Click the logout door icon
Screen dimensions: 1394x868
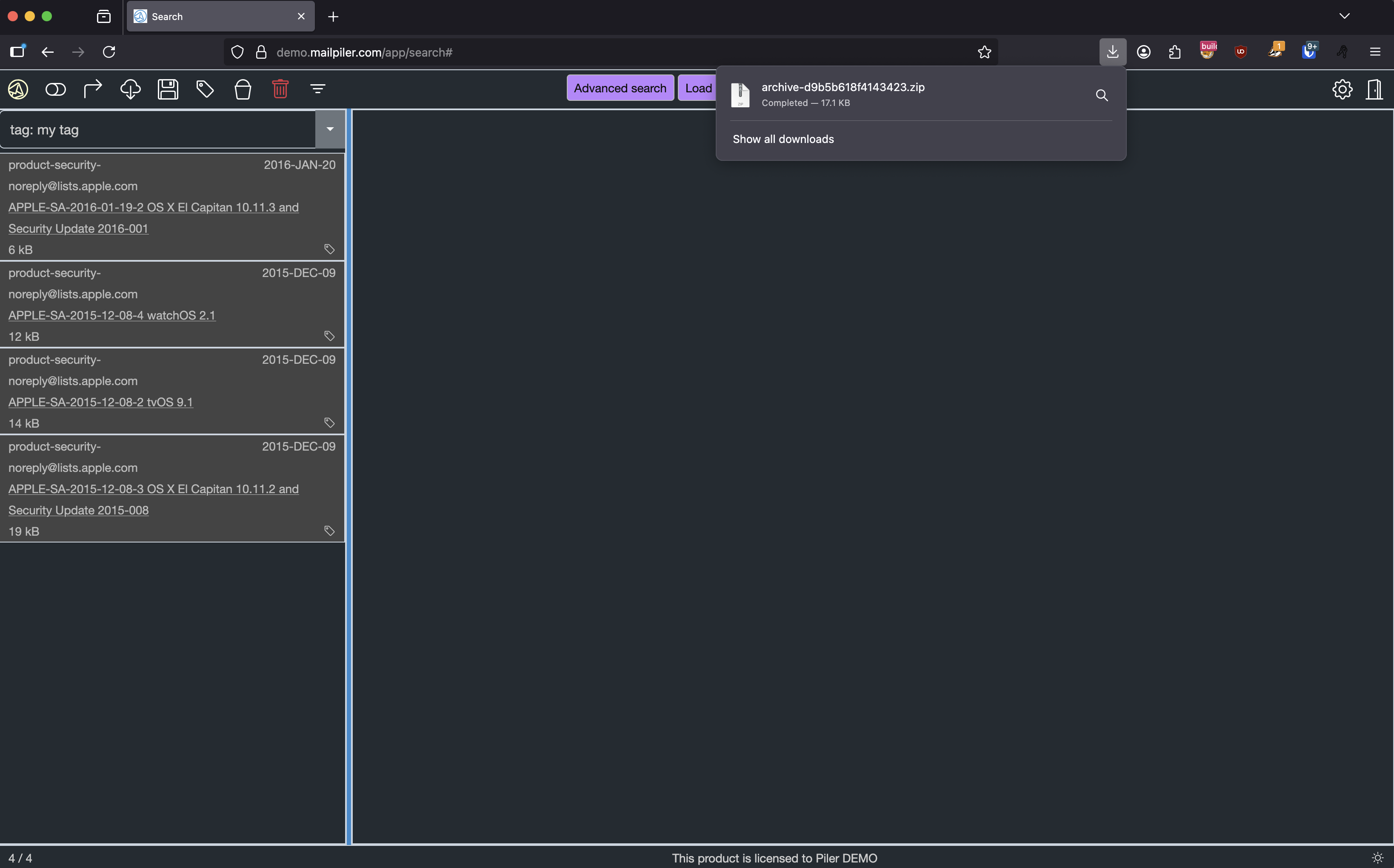[x=1374, y=89]
